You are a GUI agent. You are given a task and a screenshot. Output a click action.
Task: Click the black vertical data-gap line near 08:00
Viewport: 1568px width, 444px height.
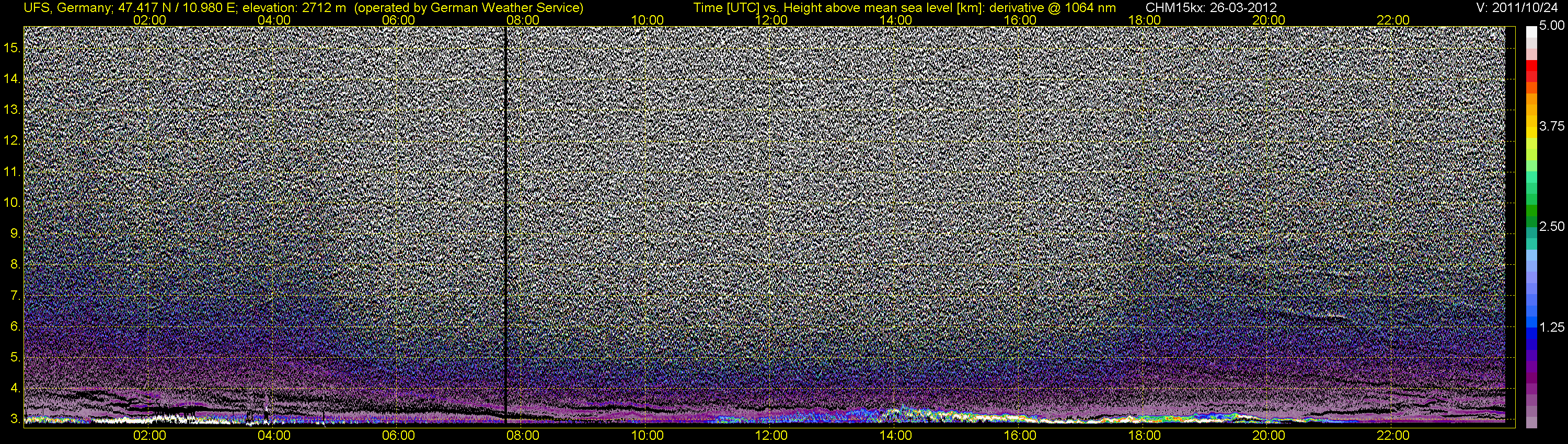[x=505, y=225]
